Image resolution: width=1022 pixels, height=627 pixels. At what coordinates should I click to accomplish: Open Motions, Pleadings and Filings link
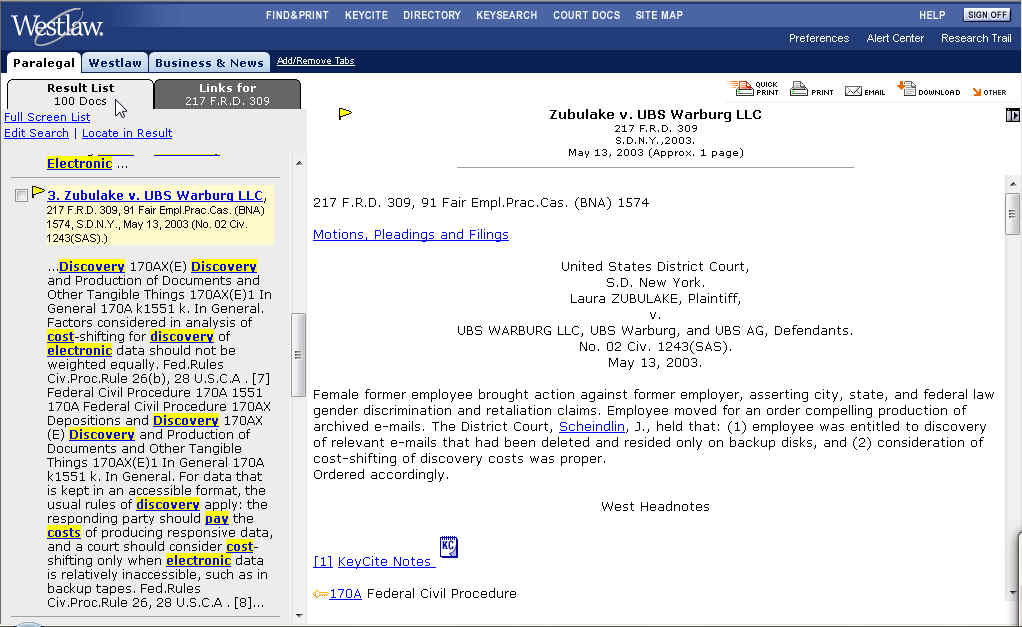click(410, 235)
